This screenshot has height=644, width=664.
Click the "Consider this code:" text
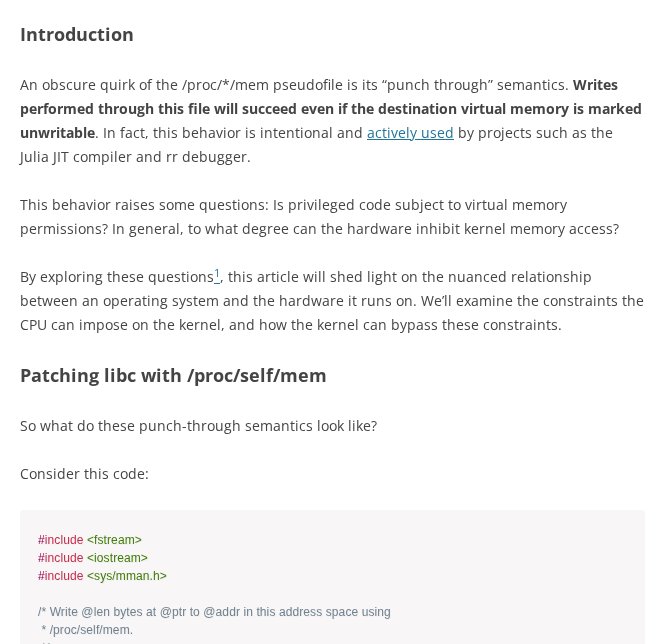tap(84, 474)
